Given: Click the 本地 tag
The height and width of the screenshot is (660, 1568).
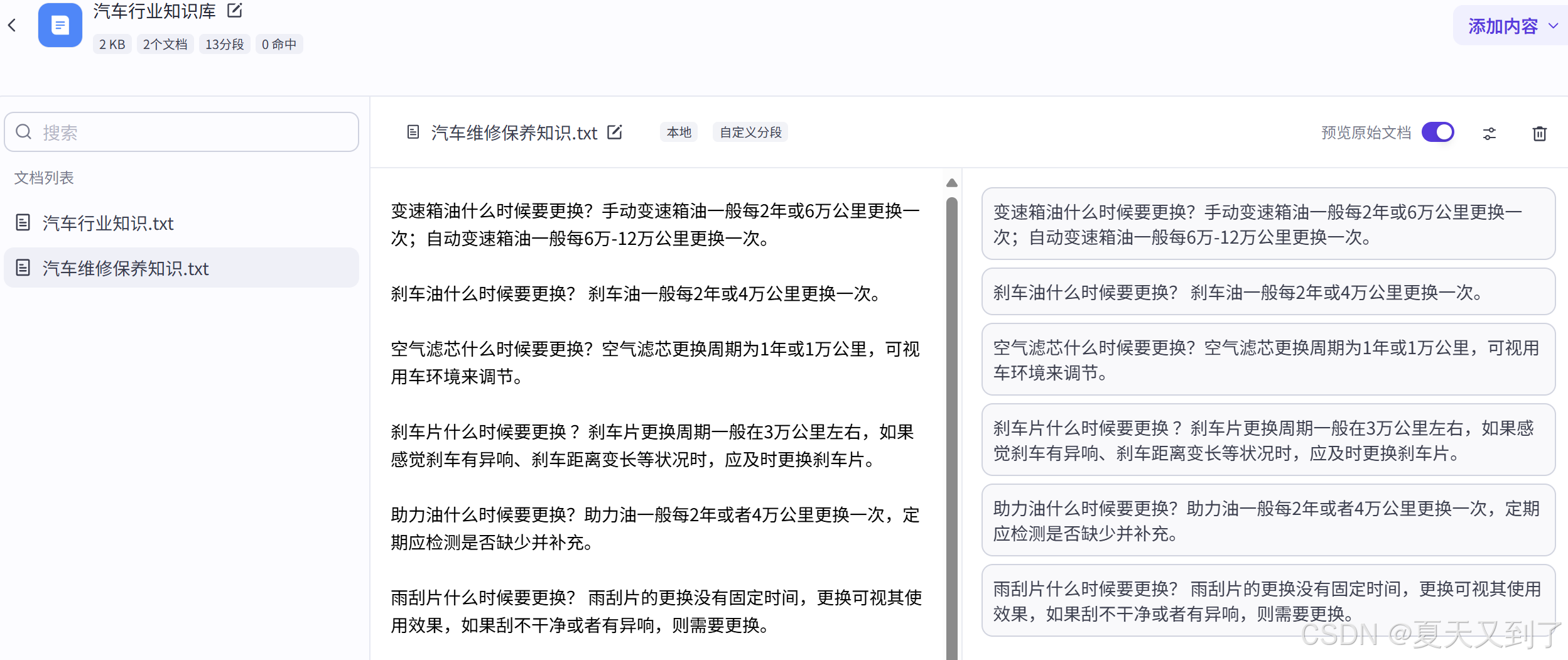Looking at the screenshot, I should tap(679, 132).
